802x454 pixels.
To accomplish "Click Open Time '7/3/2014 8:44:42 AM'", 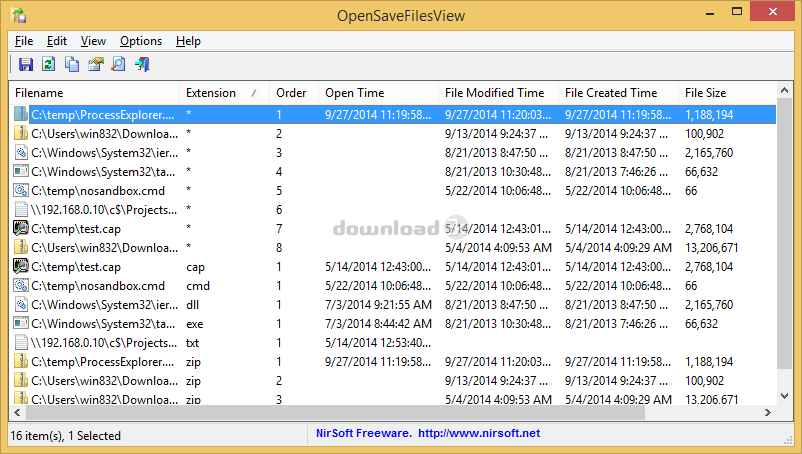I will pyautogui.click(x=378, y=324).
